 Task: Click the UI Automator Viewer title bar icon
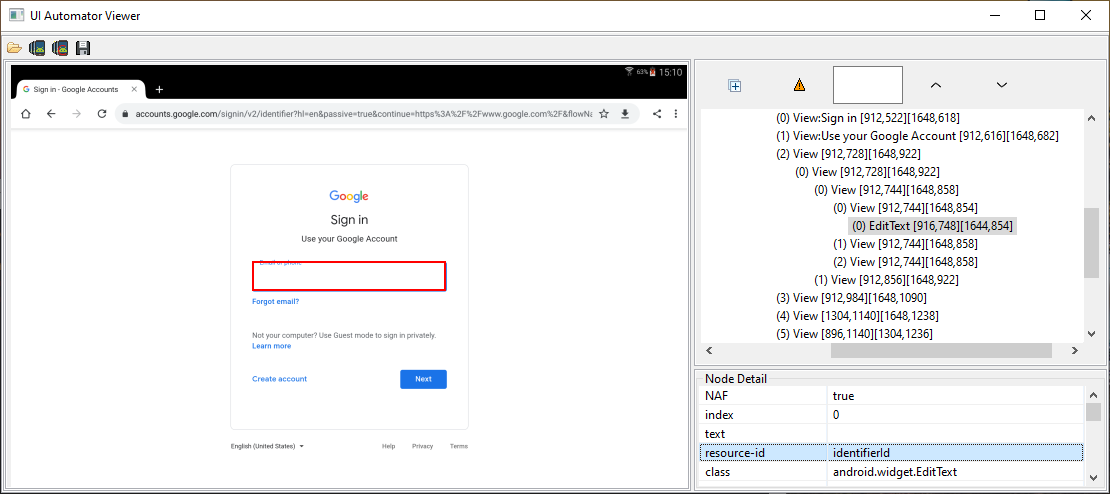click(16, 16)
